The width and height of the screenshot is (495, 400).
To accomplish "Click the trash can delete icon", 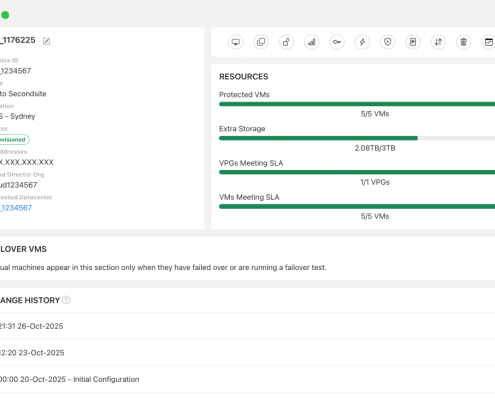I will pos(464,42).
